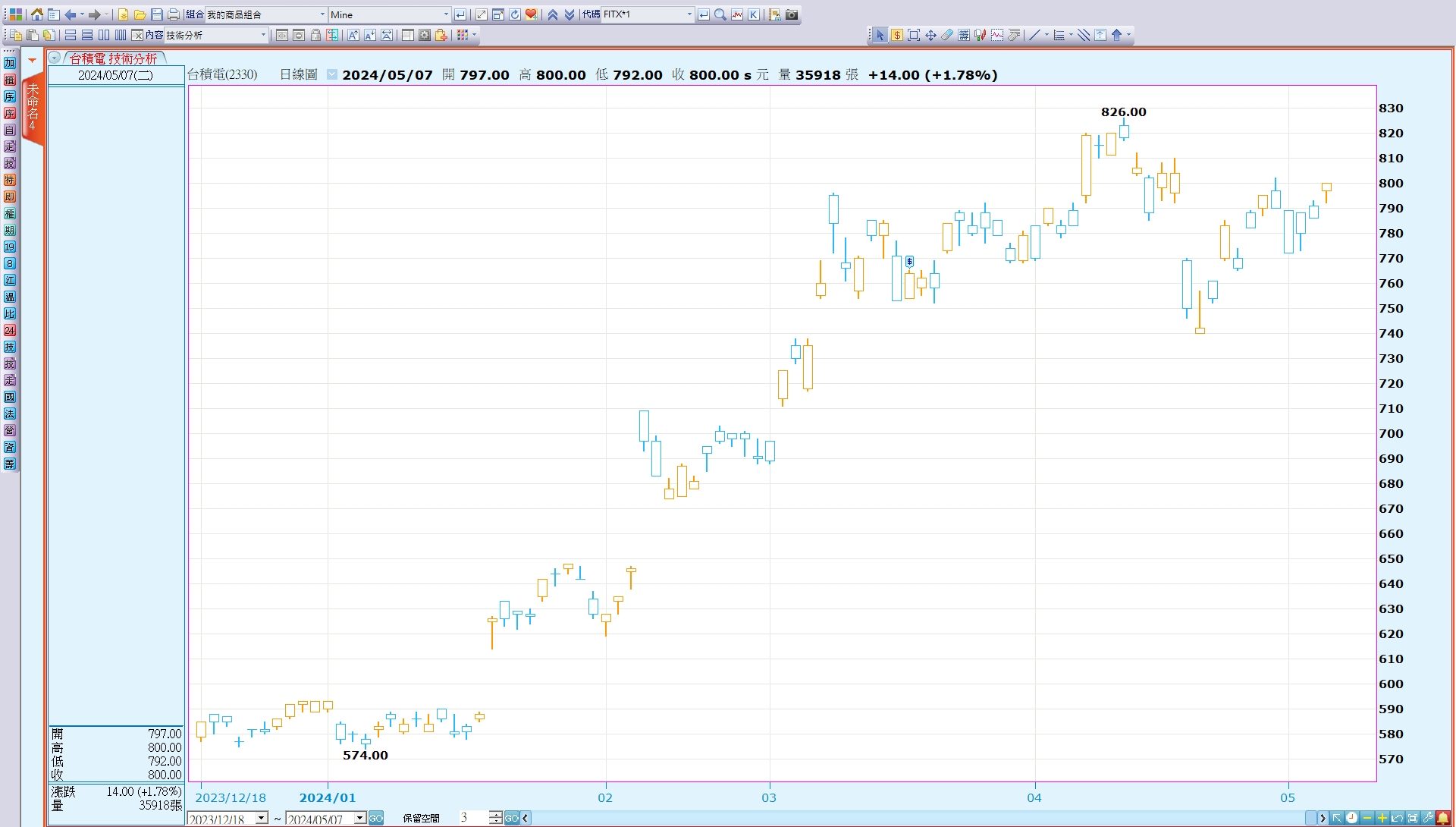Screen dimensions: 1456x827
Task: Expand the color grid dropdown arrow
Action: pyautogui.click(x=475, y=35)
